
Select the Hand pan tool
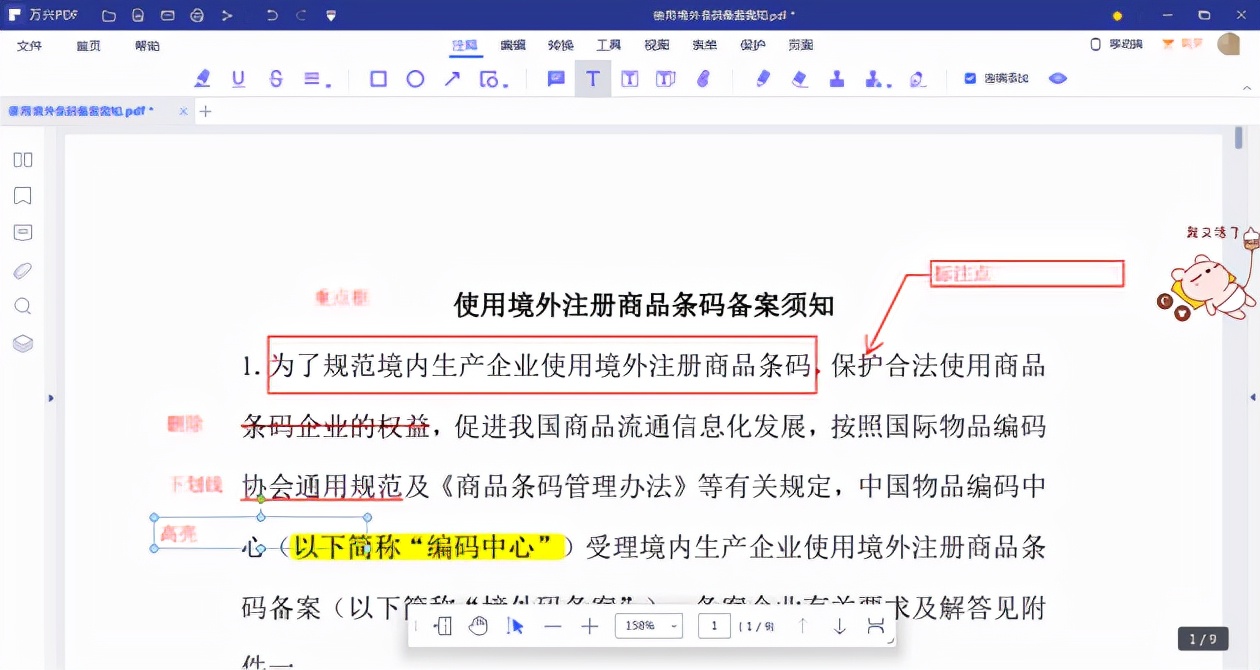pyautogui.click(x=478, y=625)
